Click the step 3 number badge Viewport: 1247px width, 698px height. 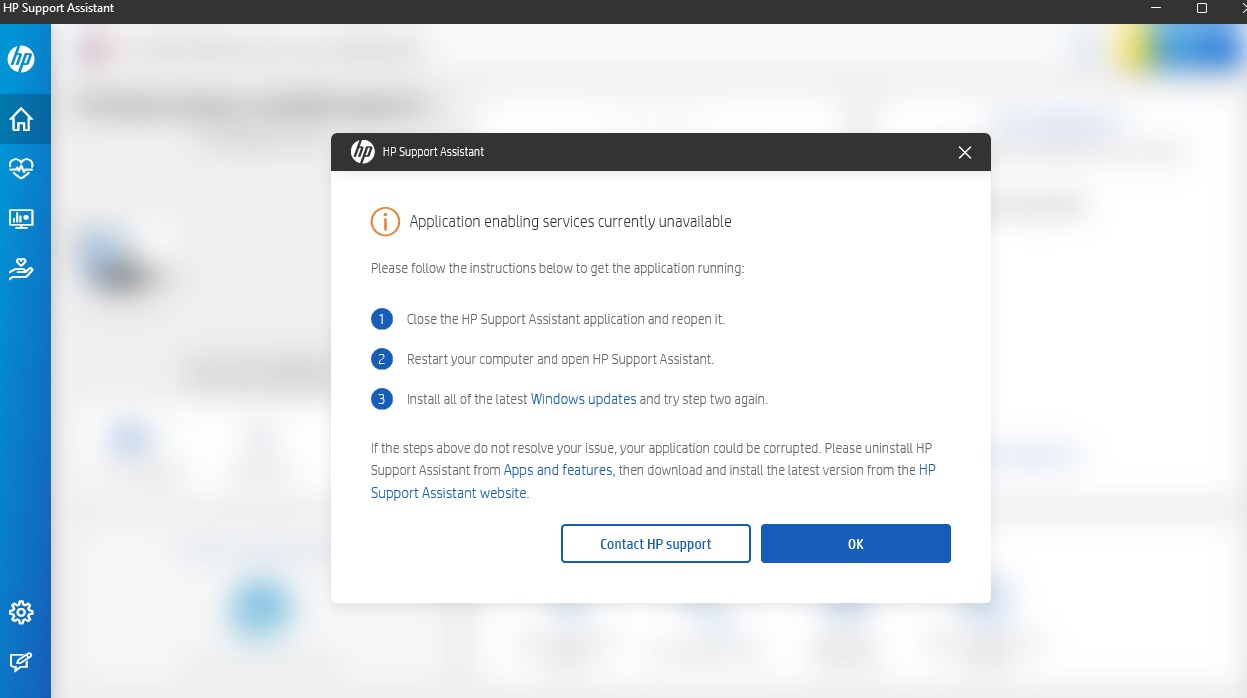click(x=381, y=399)
